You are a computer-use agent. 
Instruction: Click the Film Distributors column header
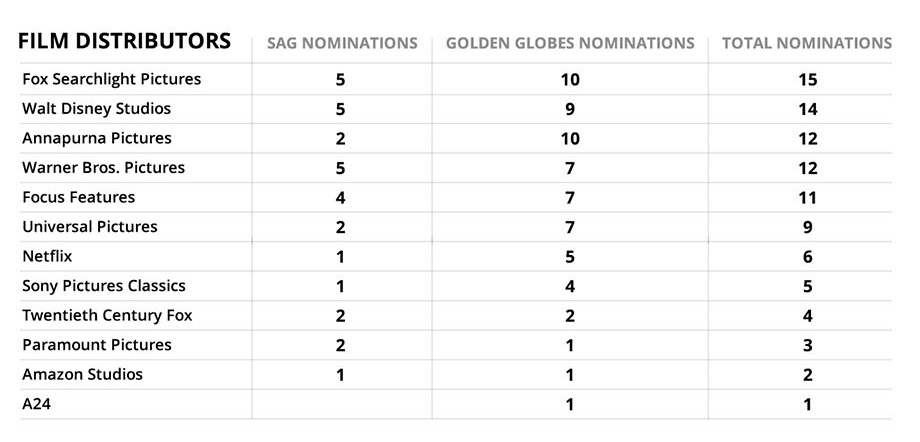coord(125,42)
